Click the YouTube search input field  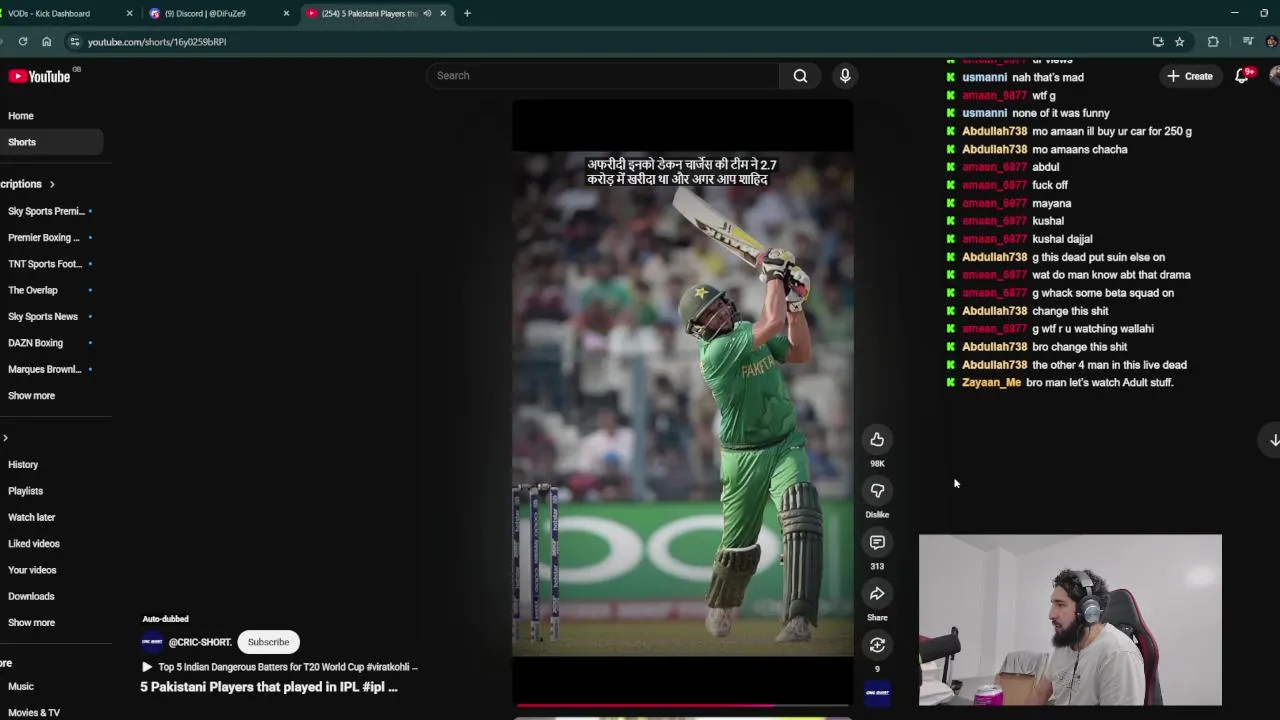click(603, 76)
